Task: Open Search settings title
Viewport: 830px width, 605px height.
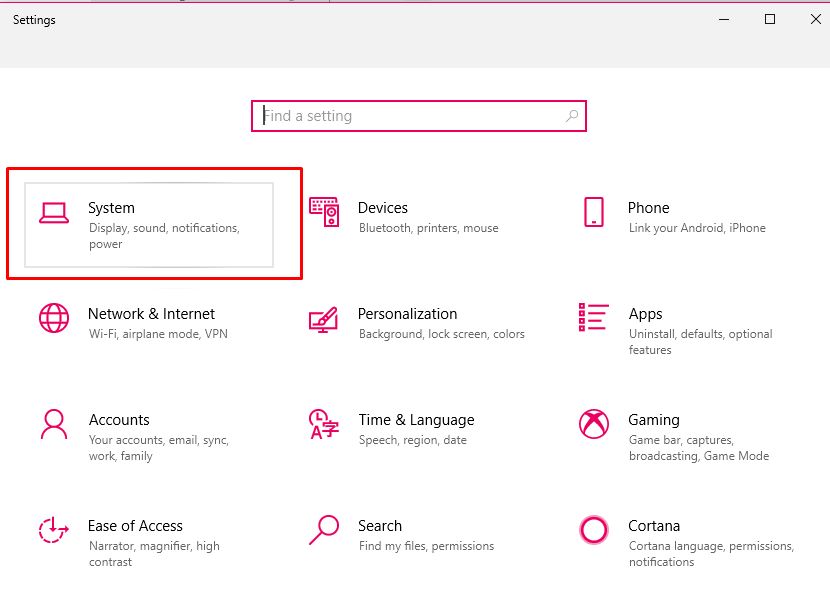Action: click(380, 525)
